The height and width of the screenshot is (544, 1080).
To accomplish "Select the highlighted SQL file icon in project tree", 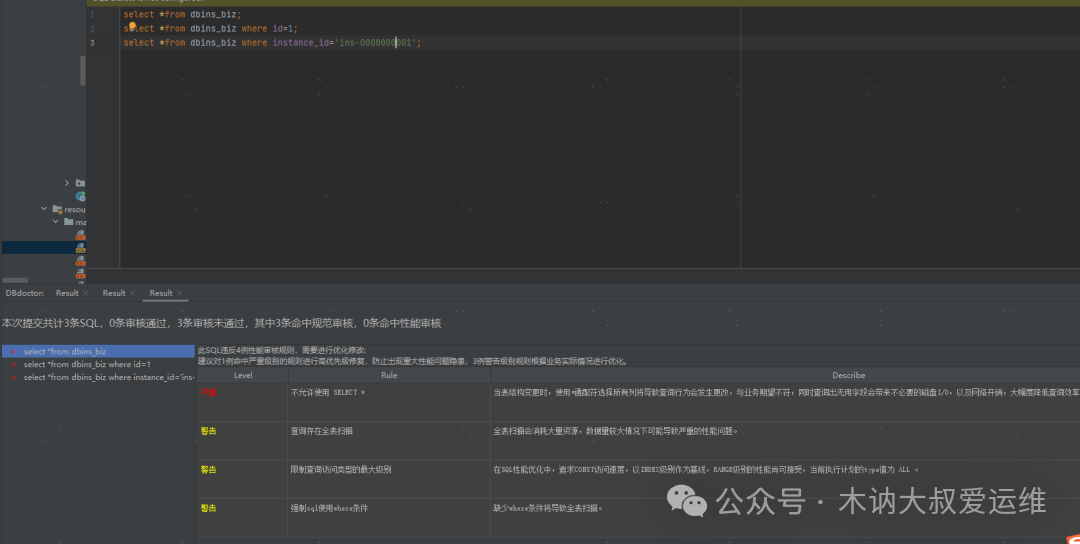I will (x=81, y=248).
